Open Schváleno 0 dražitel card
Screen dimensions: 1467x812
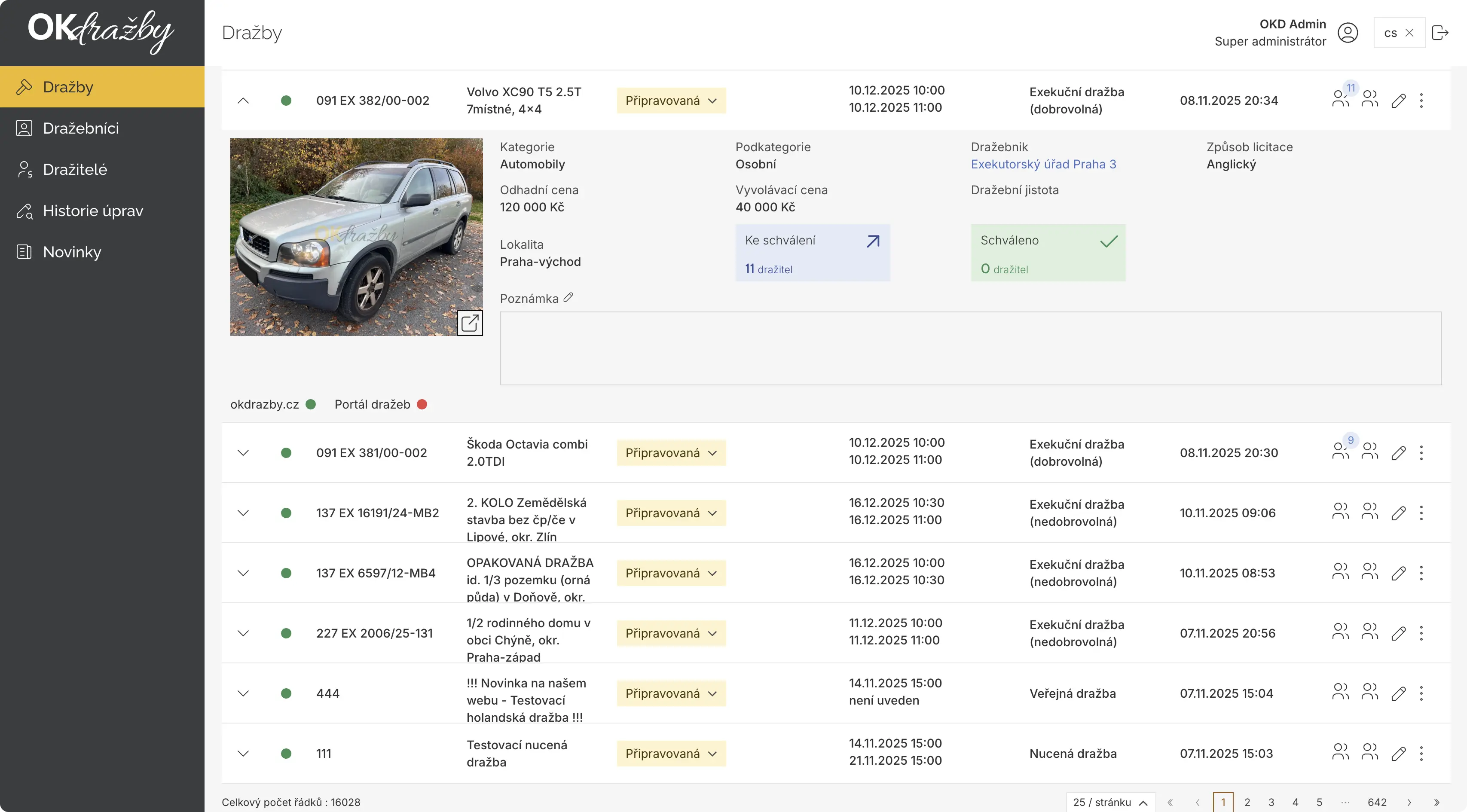click(x=1048, y=253)
